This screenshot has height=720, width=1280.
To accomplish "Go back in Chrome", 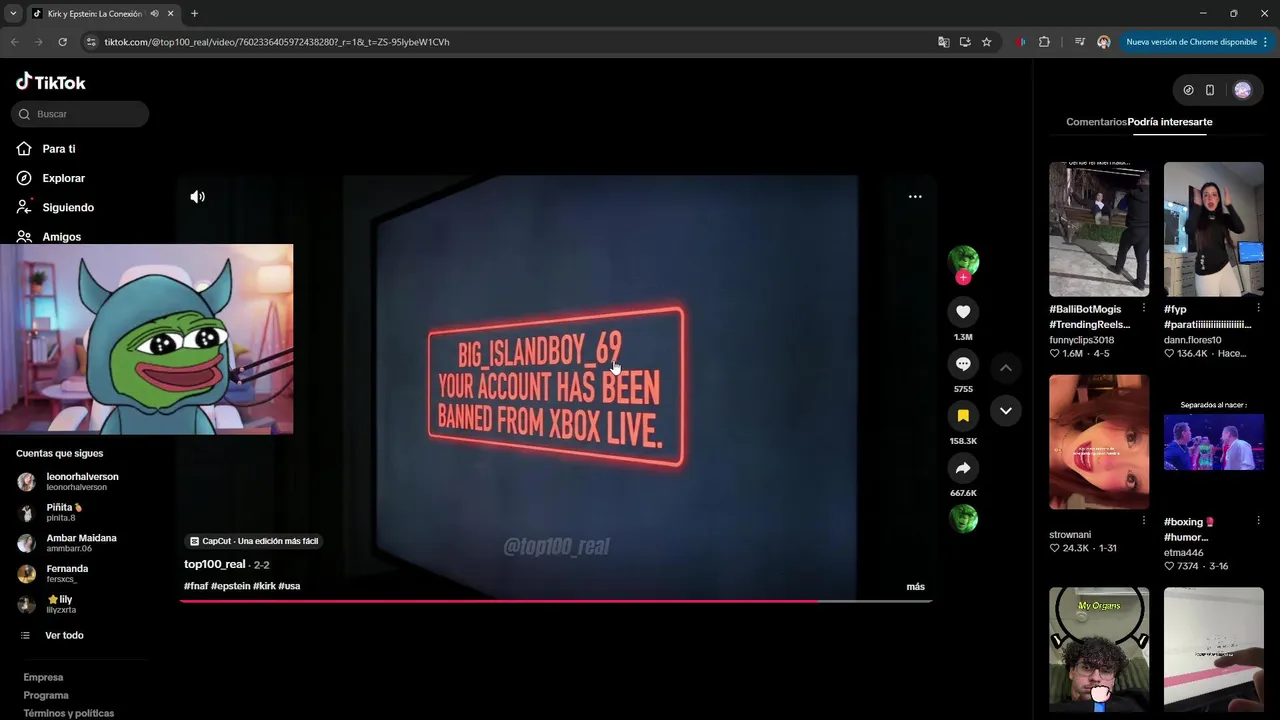I will (14, 42).
